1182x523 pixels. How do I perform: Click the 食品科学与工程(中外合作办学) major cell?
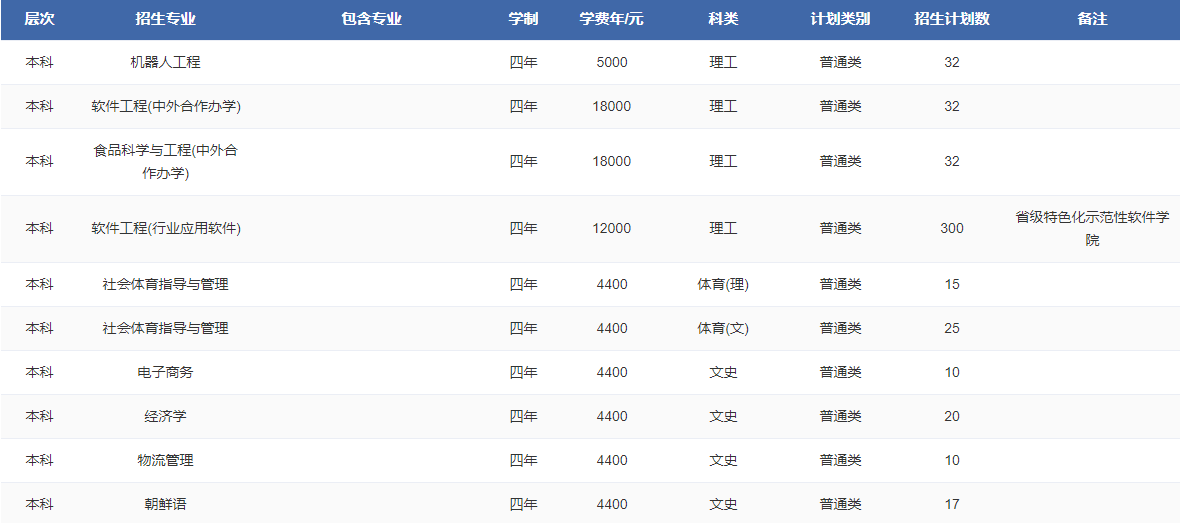[165, 161]
